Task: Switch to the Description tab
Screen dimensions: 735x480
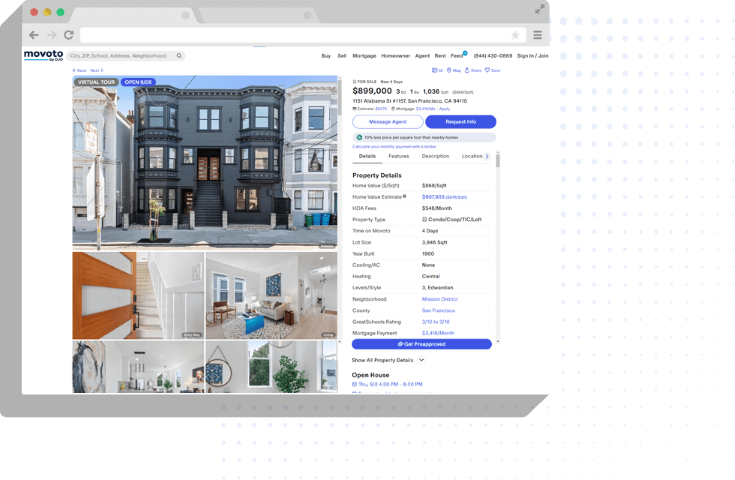Action: click(x=435, y=157)
